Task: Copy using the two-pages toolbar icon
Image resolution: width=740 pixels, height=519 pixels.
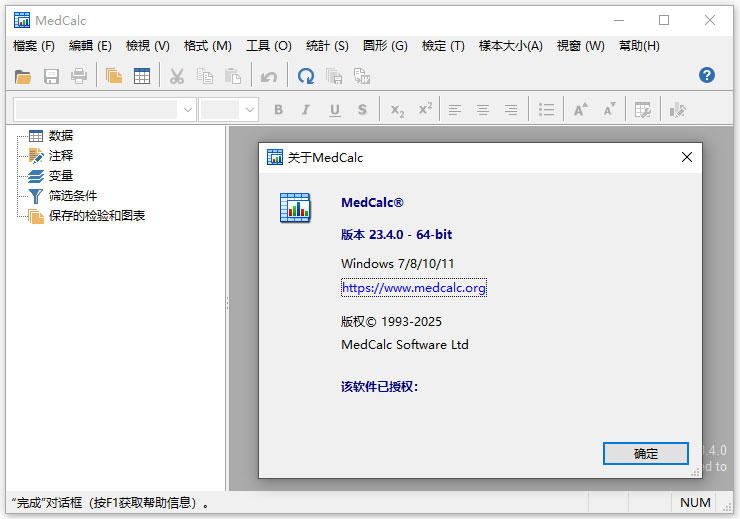Action: 204,76
